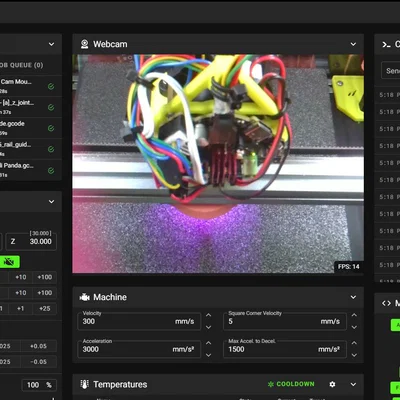The image size is (400, 400).
Task: Decrease Square Corner Velocity stepper arrow
Action: [x=354, y=327]
